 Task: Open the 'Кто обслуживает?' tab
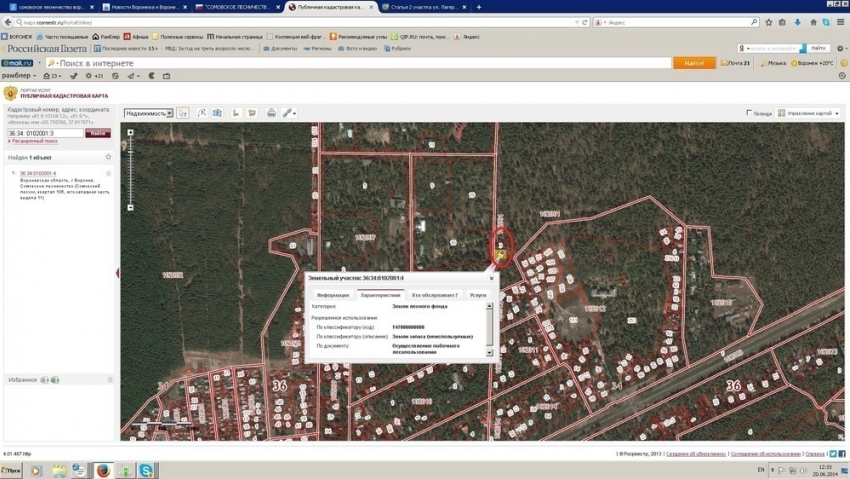pyautogui.click(x=435, y=295)
